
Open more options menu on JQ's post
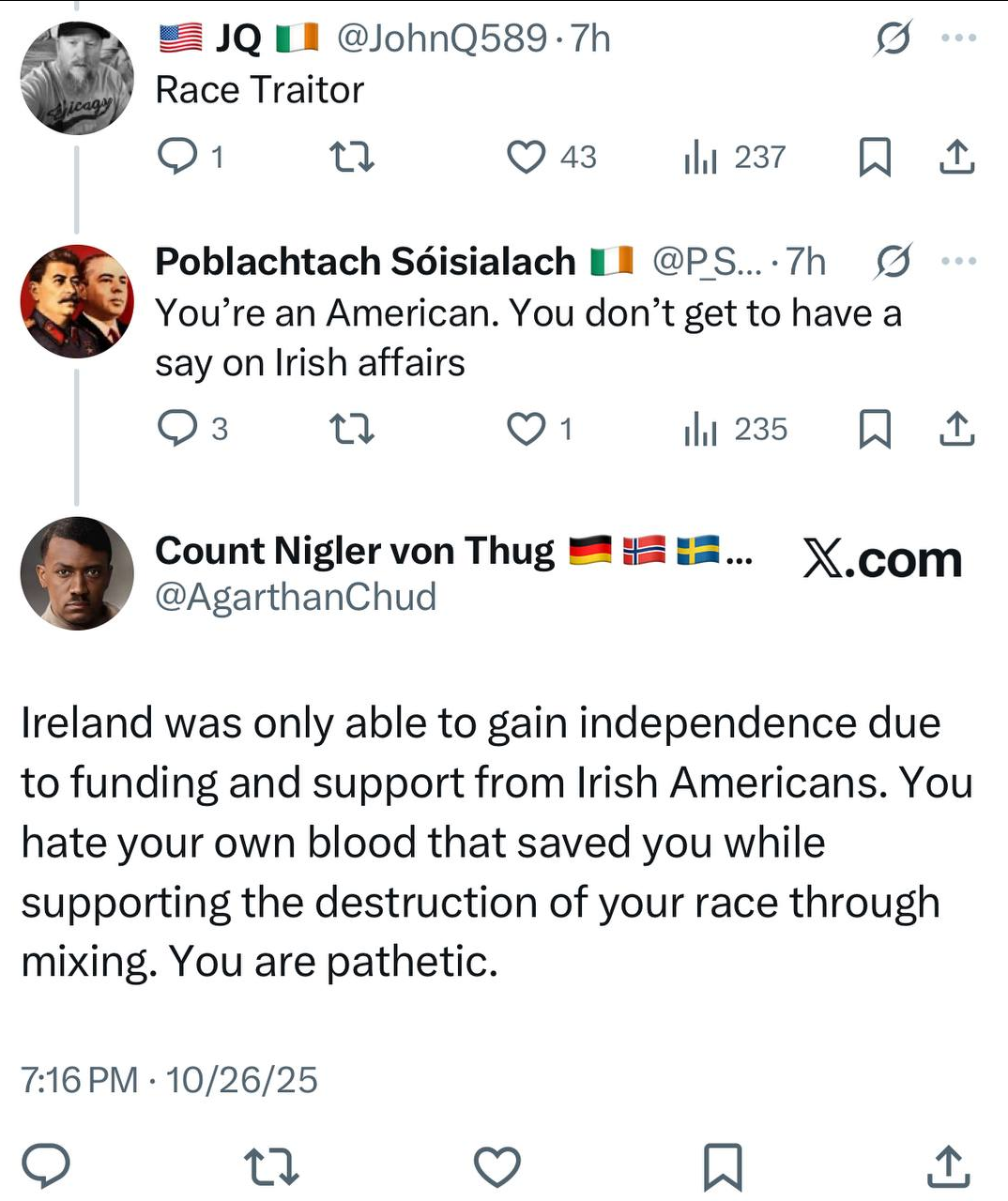[958, 38]
